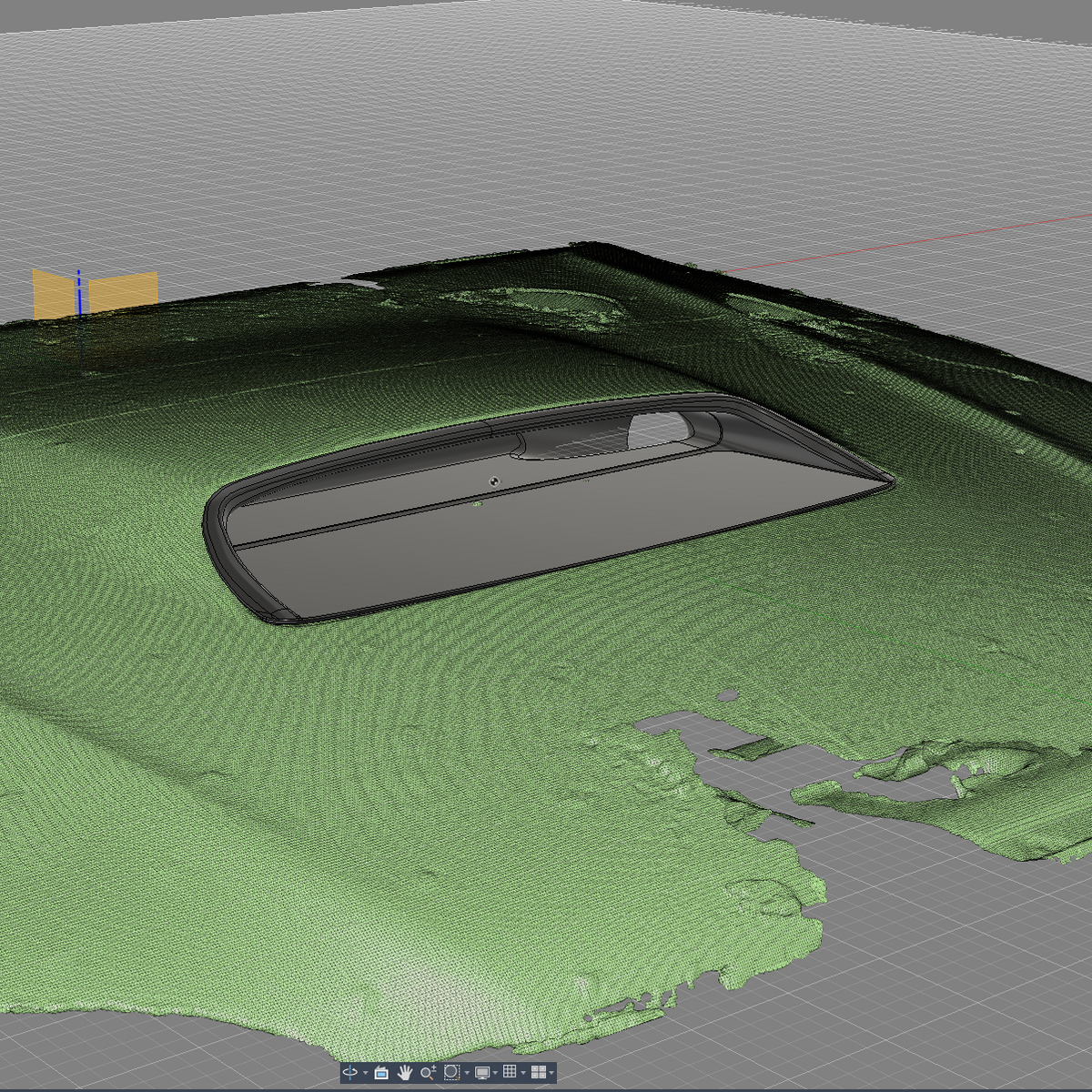This screenshot has width=1092, height=1092.
Task: Expand the Display Settings dropdown arrow
Action: [495, 1073]
